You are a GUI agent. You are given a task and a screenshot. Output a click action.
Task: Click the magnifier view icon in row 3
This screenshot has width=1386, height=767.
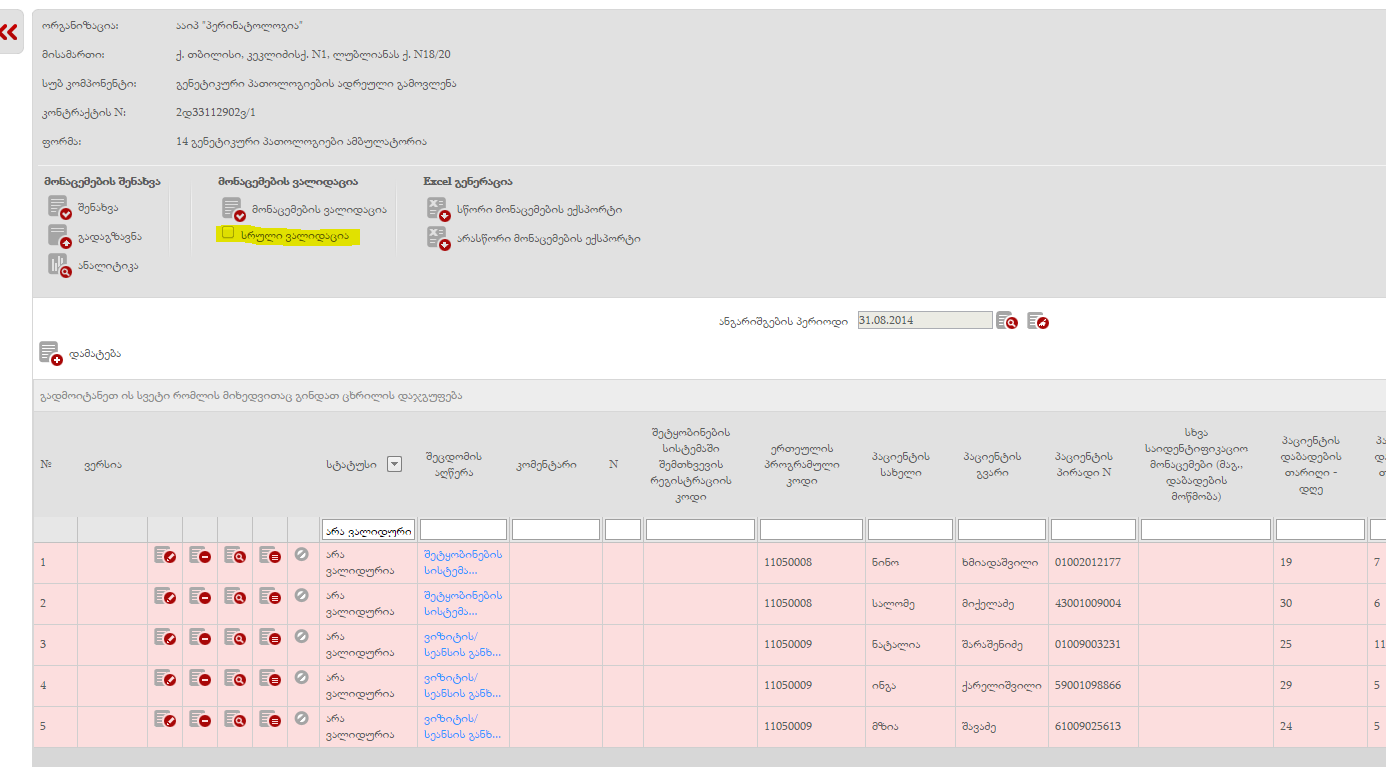point(235,637)
